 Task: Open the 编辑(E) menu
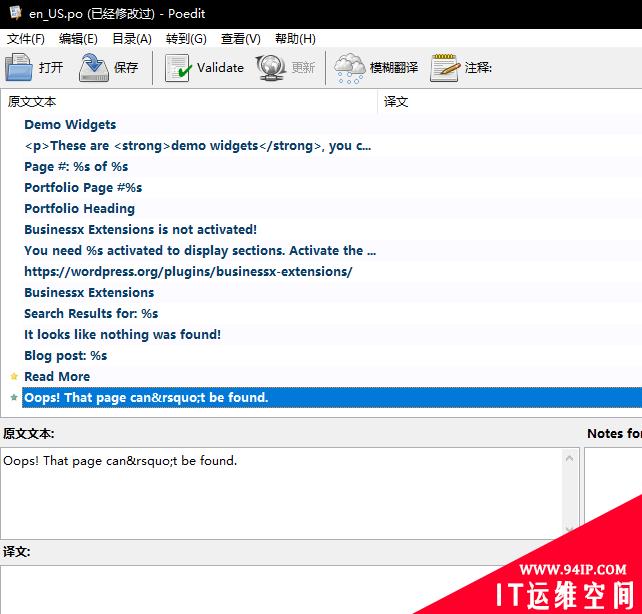[78, 39]
